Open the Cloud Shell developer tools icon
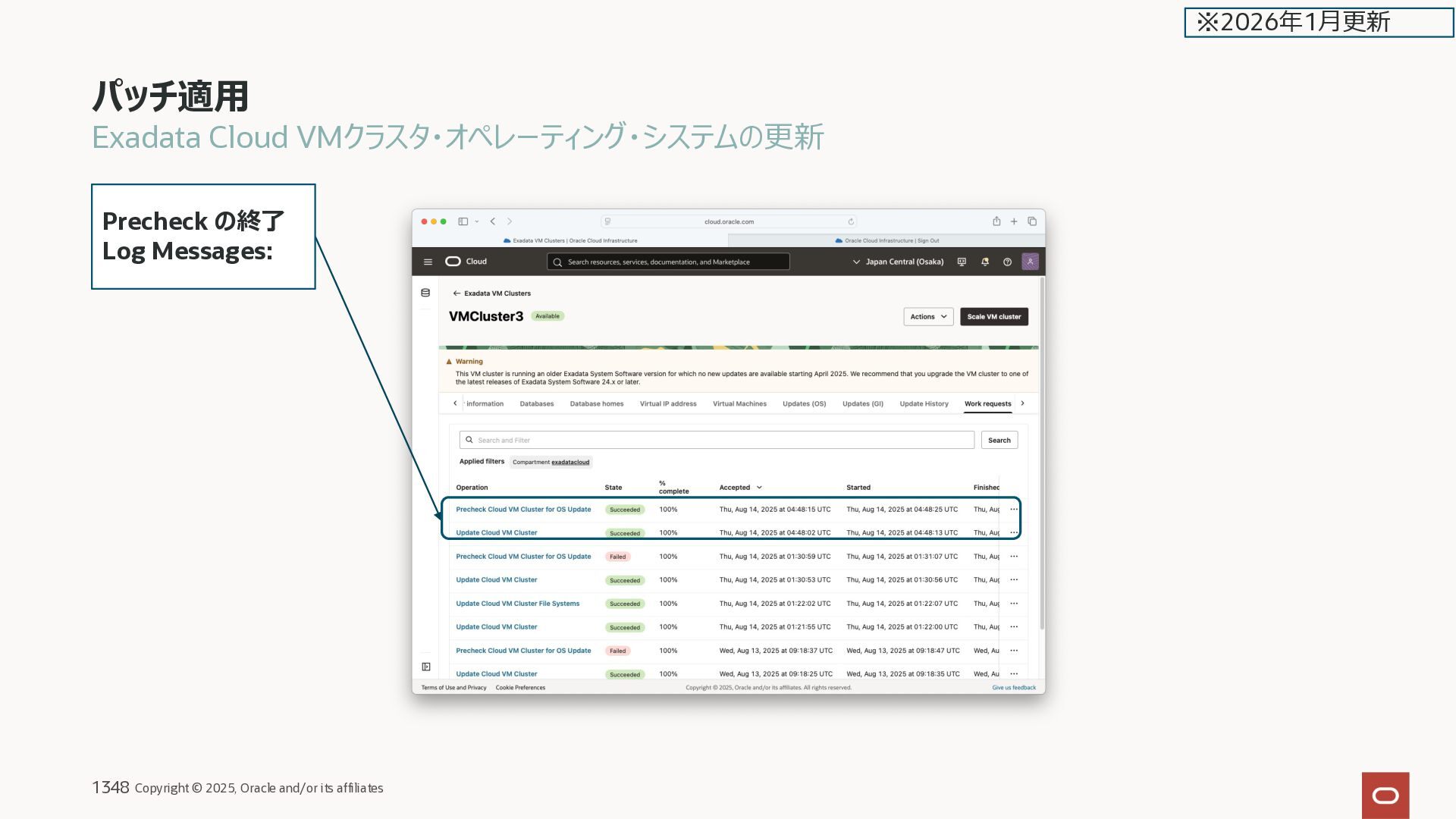The width and height of the screenshot is (1456, 819). click(x=962, y=262)
